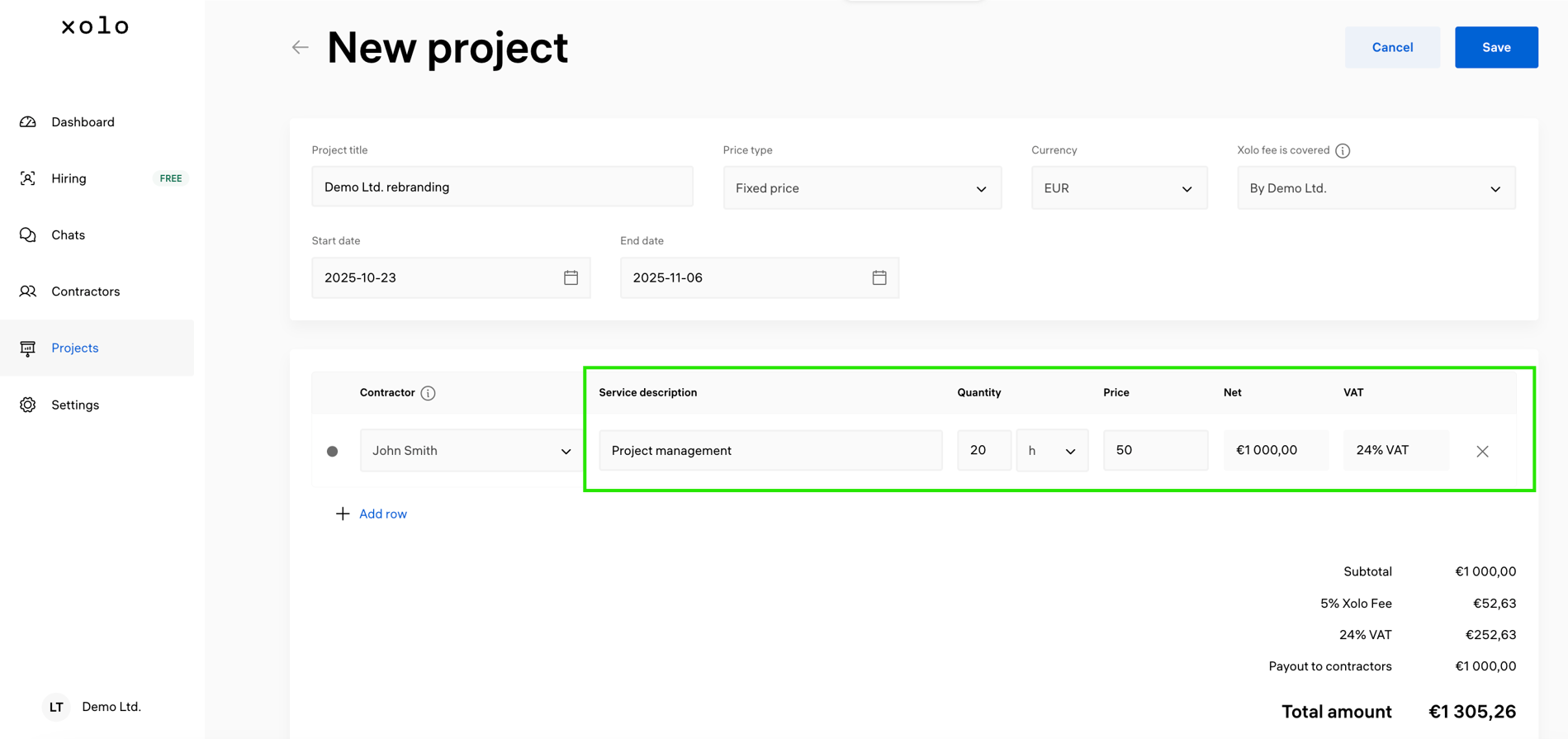1568x739 pixels.
Task: Open the Contractors sidebar section
Action: click(85, 291)
